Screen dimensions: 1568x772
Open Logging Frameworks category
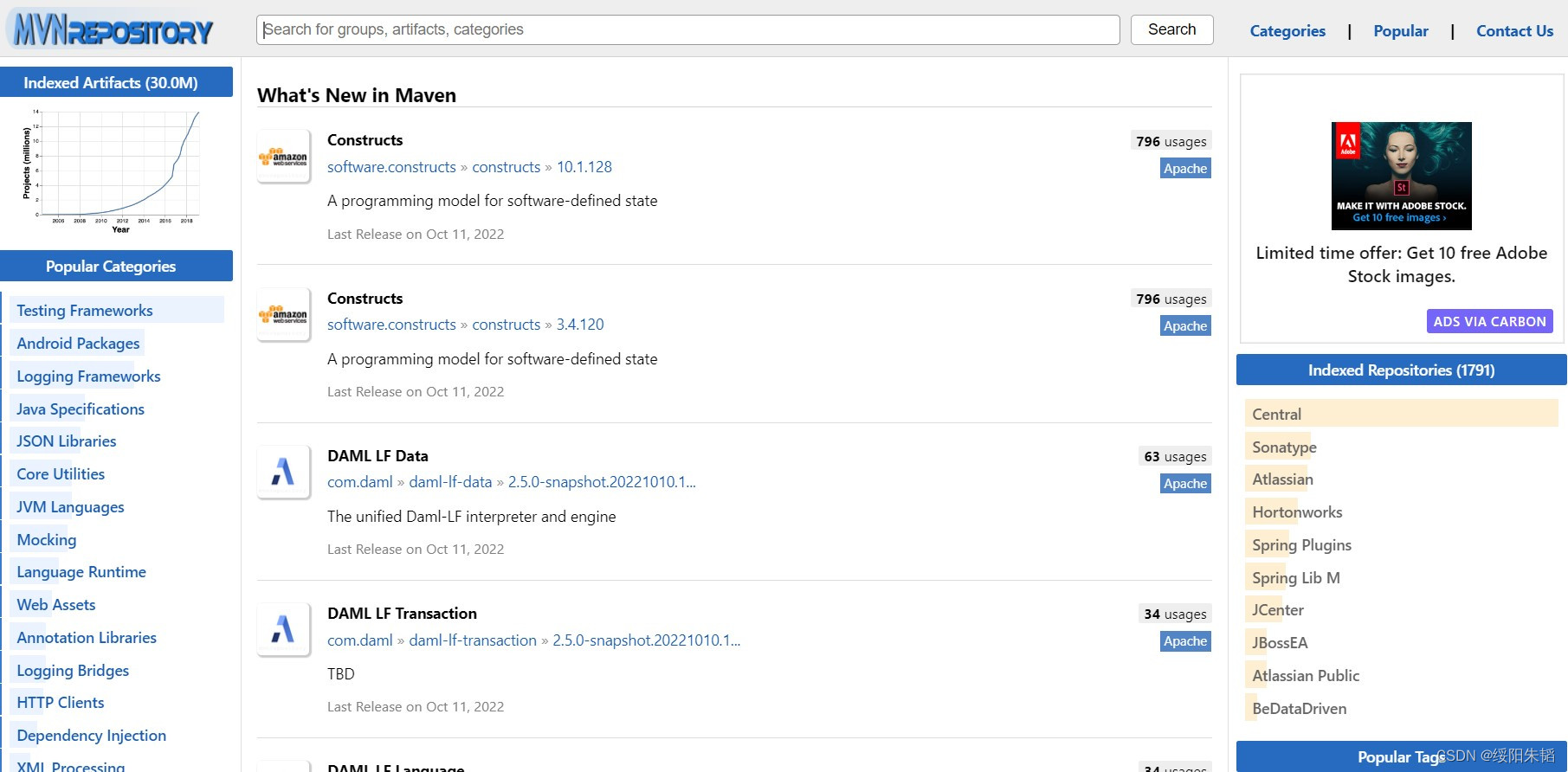(x=88, y=376)
